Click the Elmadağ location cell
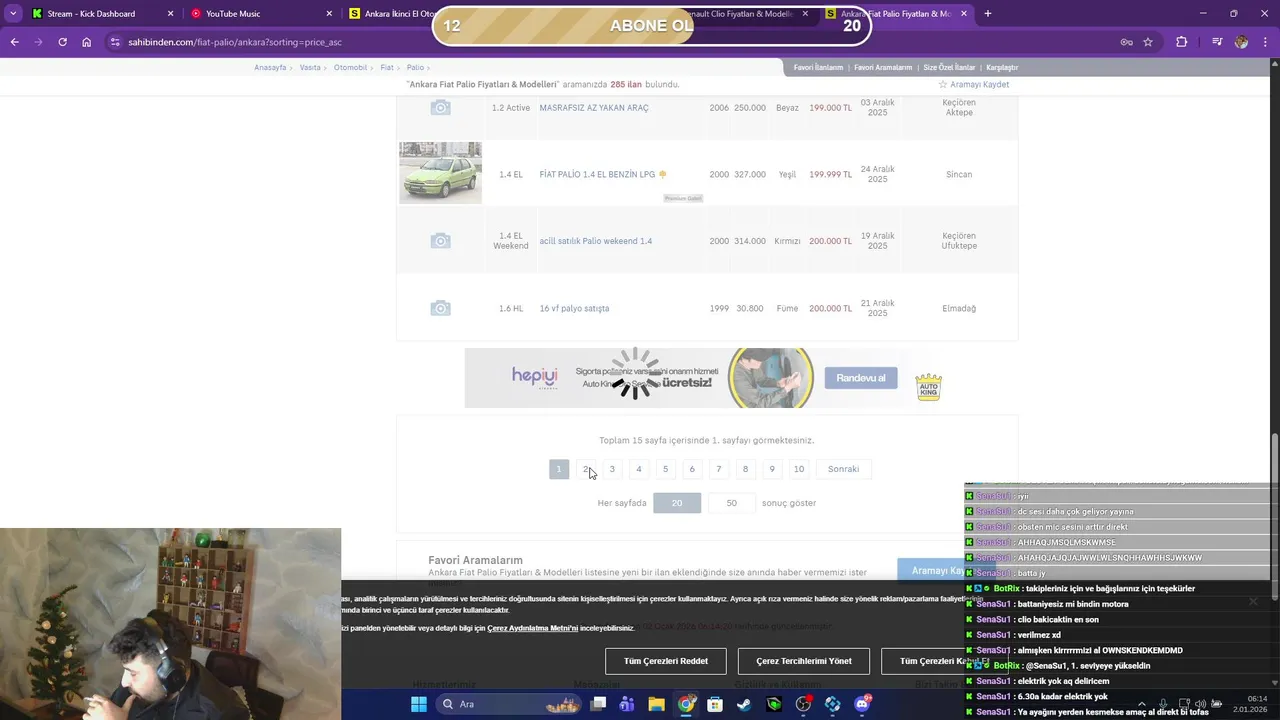This screenshot has height=720, width=1280. pyautogui.click(x=959, y=308)
